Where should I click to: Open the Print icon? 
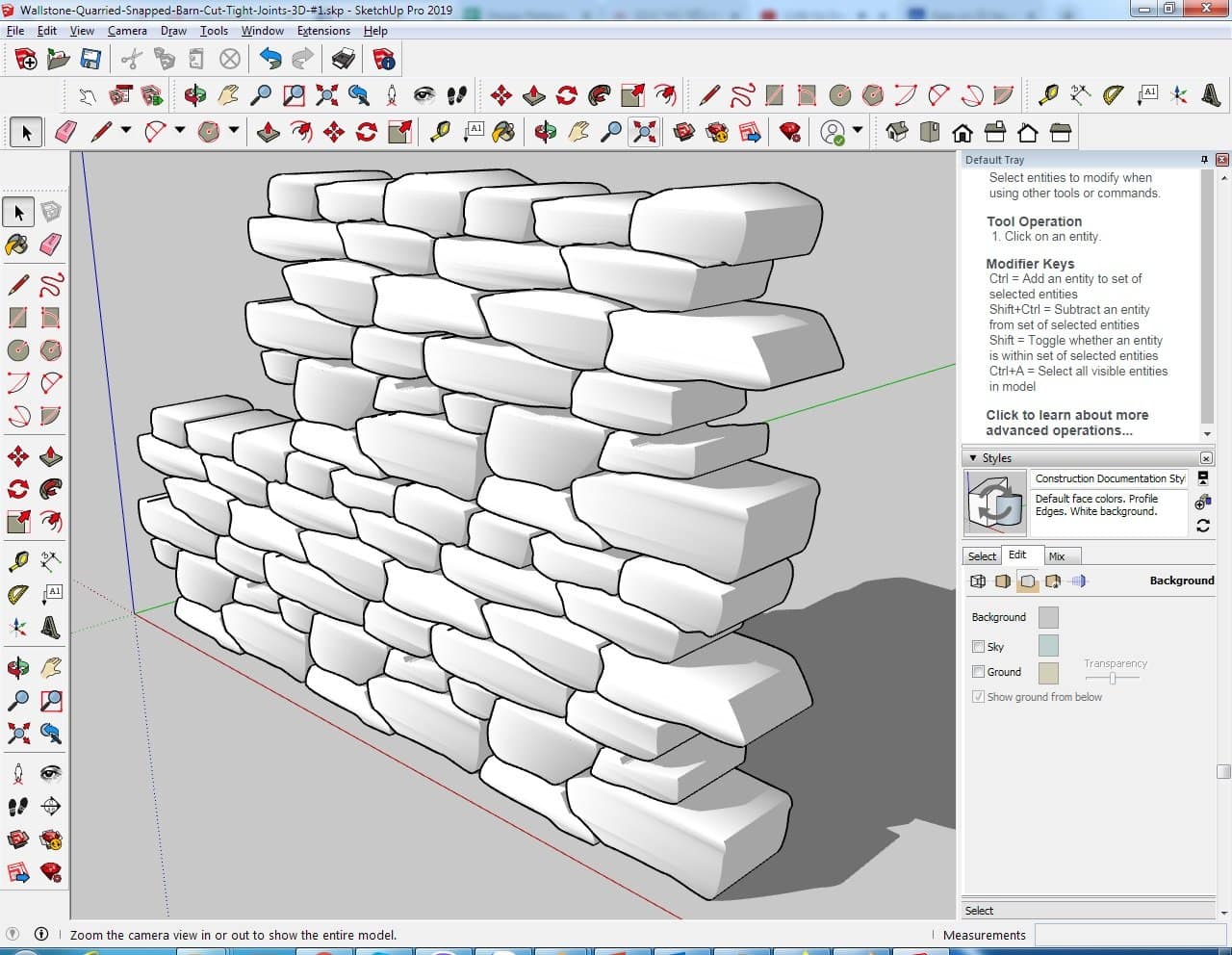coord(344,60)
